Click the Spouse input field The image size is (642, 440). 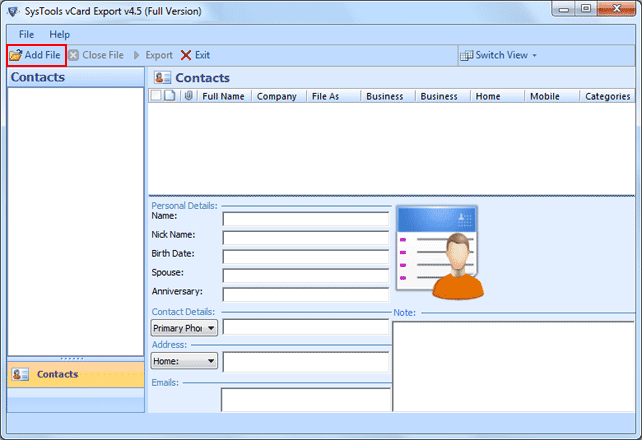point(306,275)
